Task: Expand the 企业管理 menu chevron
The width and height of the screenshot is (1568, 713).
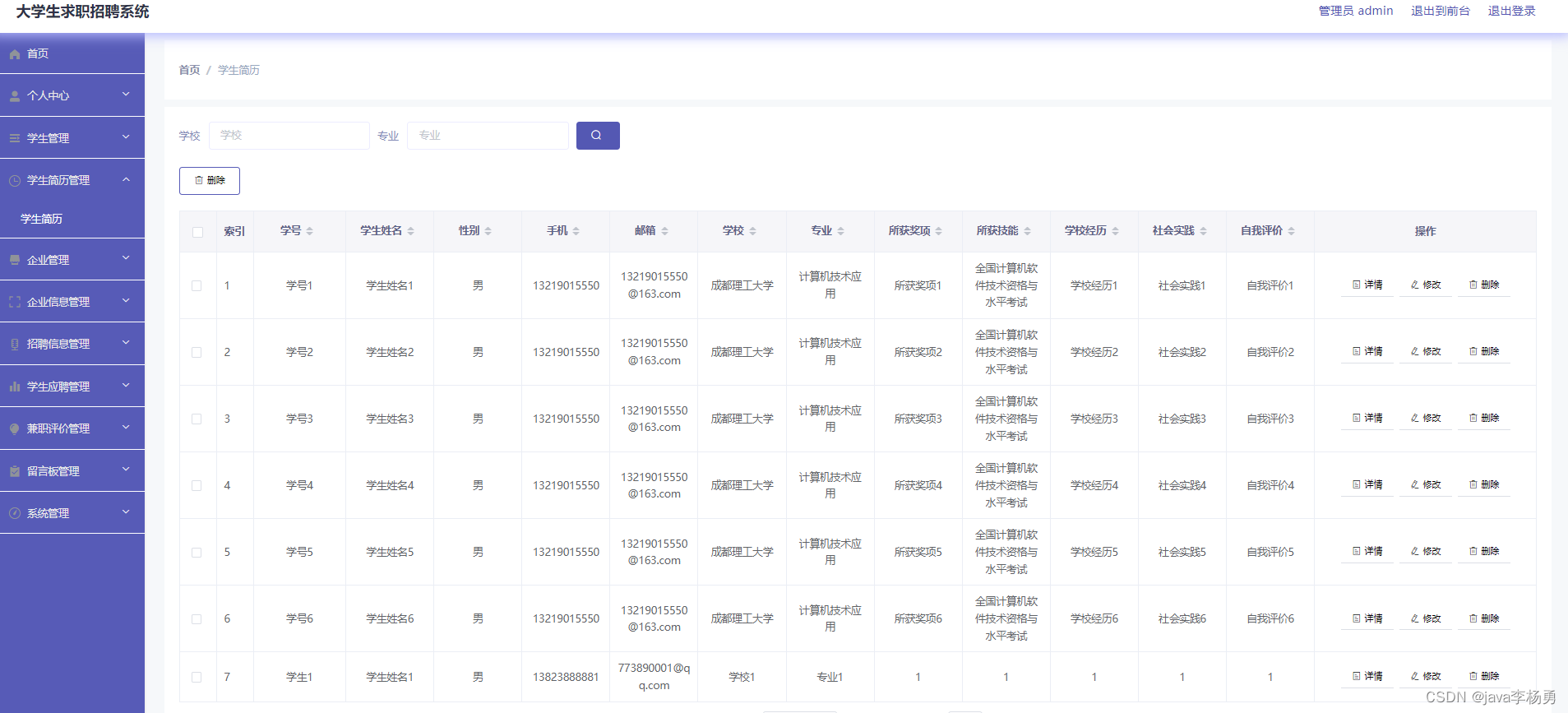Action: tap(126, 258)
